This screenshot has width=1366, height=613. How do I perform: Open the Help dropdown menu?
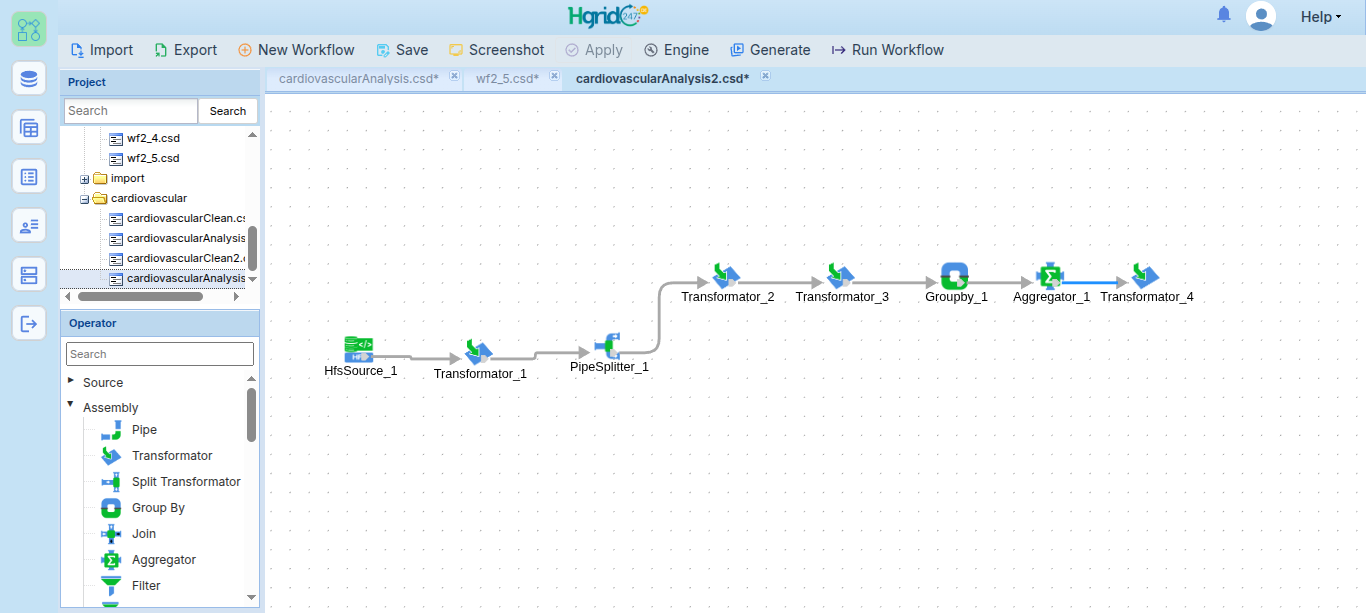tap(1321, 17)
